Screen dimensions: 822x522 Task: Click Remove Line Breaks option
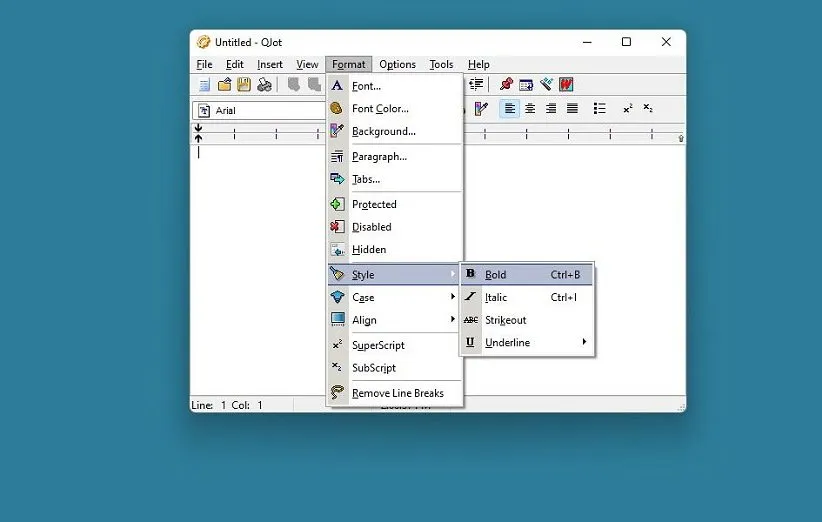397,394
